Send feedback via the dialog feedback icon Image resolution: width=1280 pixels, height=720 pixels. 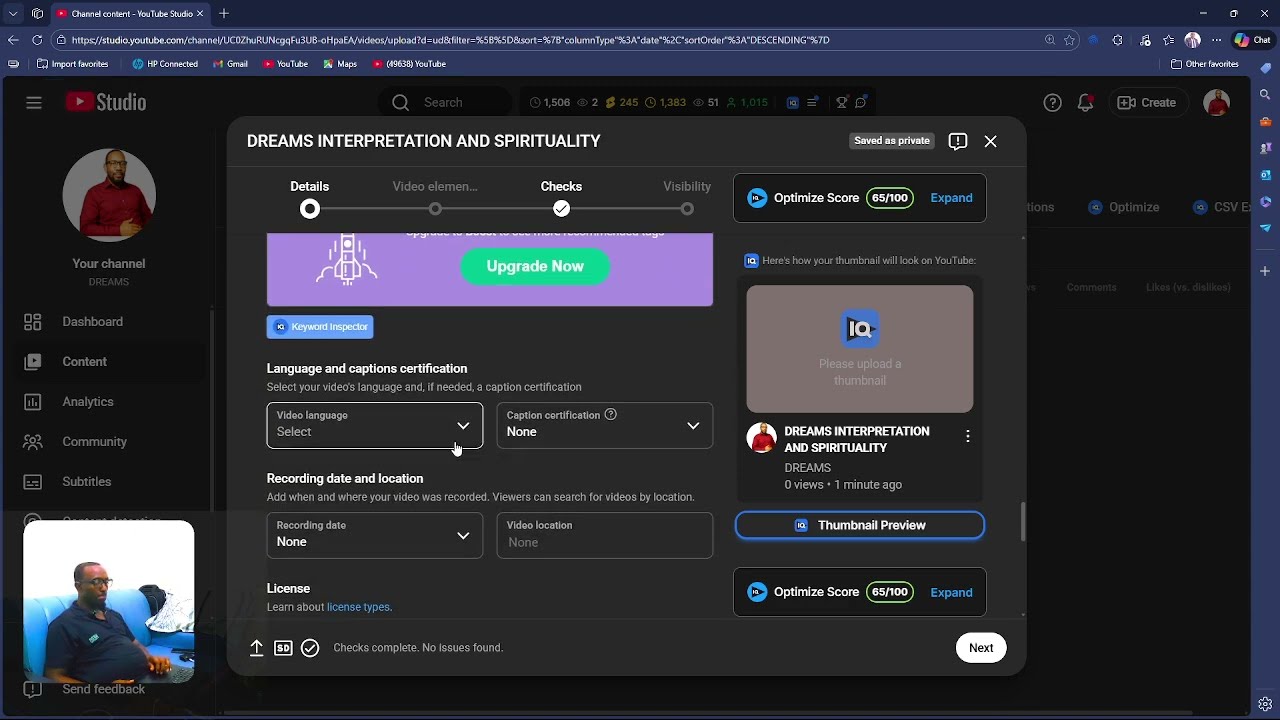point(958,141)
